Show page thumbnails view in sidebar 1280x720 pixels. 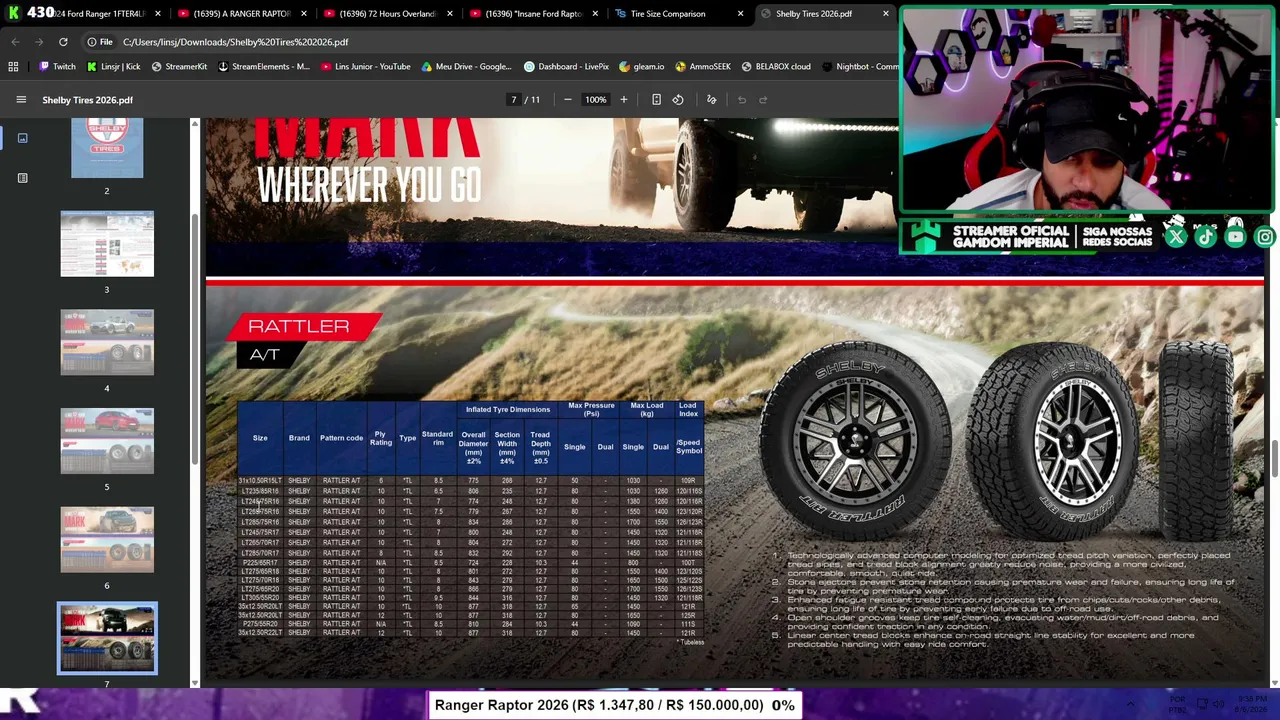point(22,138)
